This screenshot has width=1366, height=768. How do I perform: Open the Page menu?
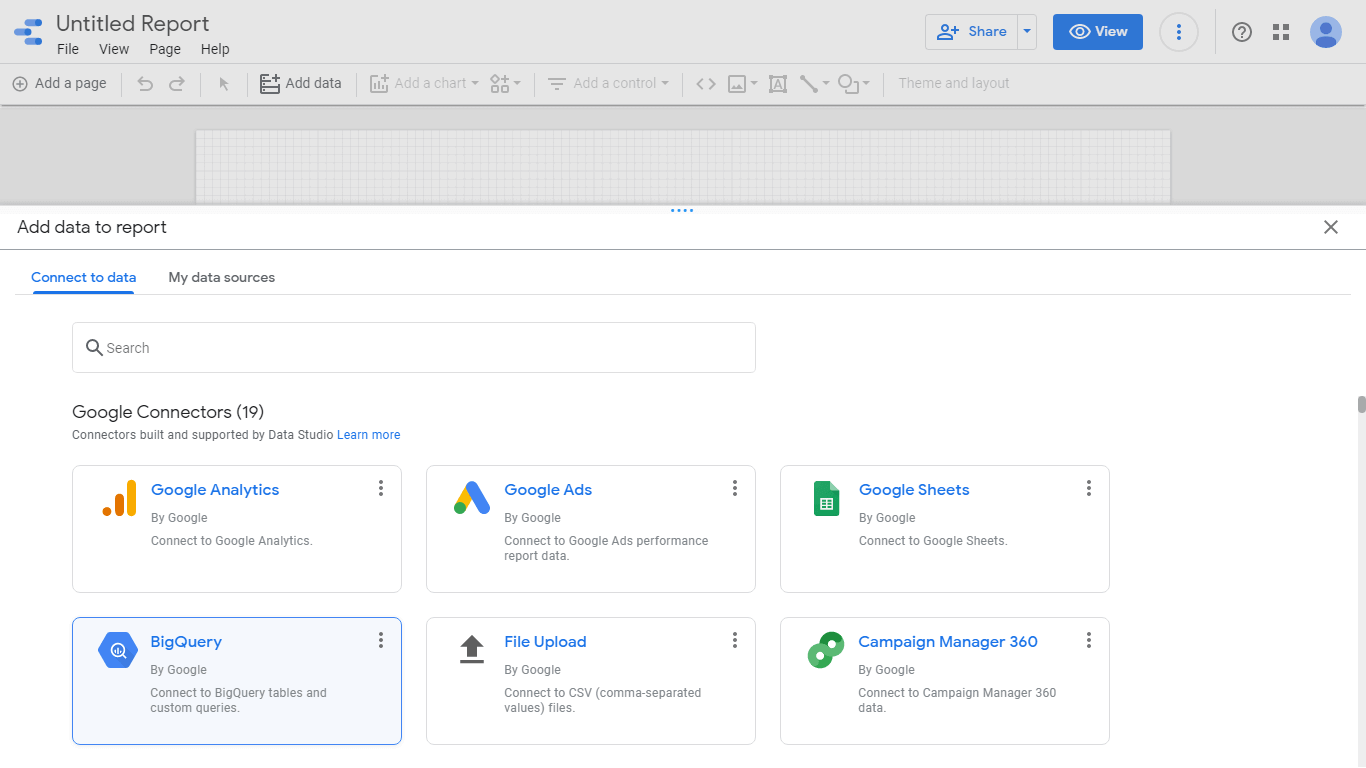[x=165, y=49]
